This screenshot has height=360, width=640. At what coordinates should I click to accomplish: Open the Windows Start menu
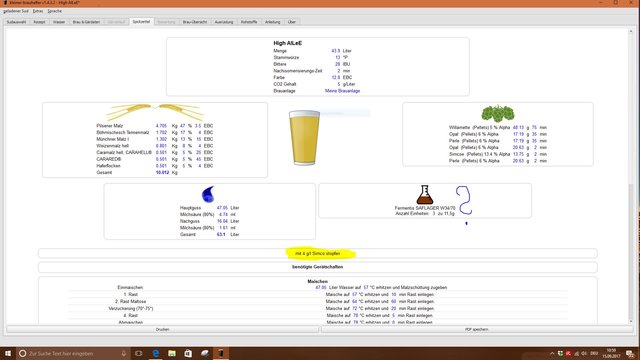pyautogui.click(x=8, y=353)
